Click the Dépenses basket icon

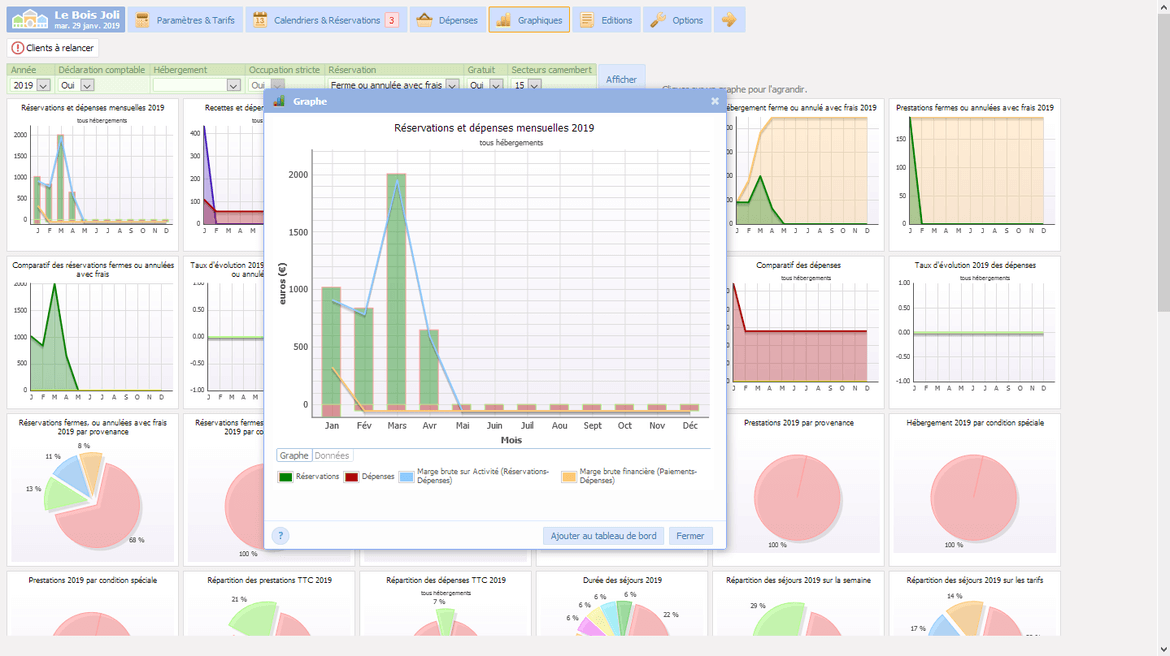pyautogui.click(x=425, y=20)
